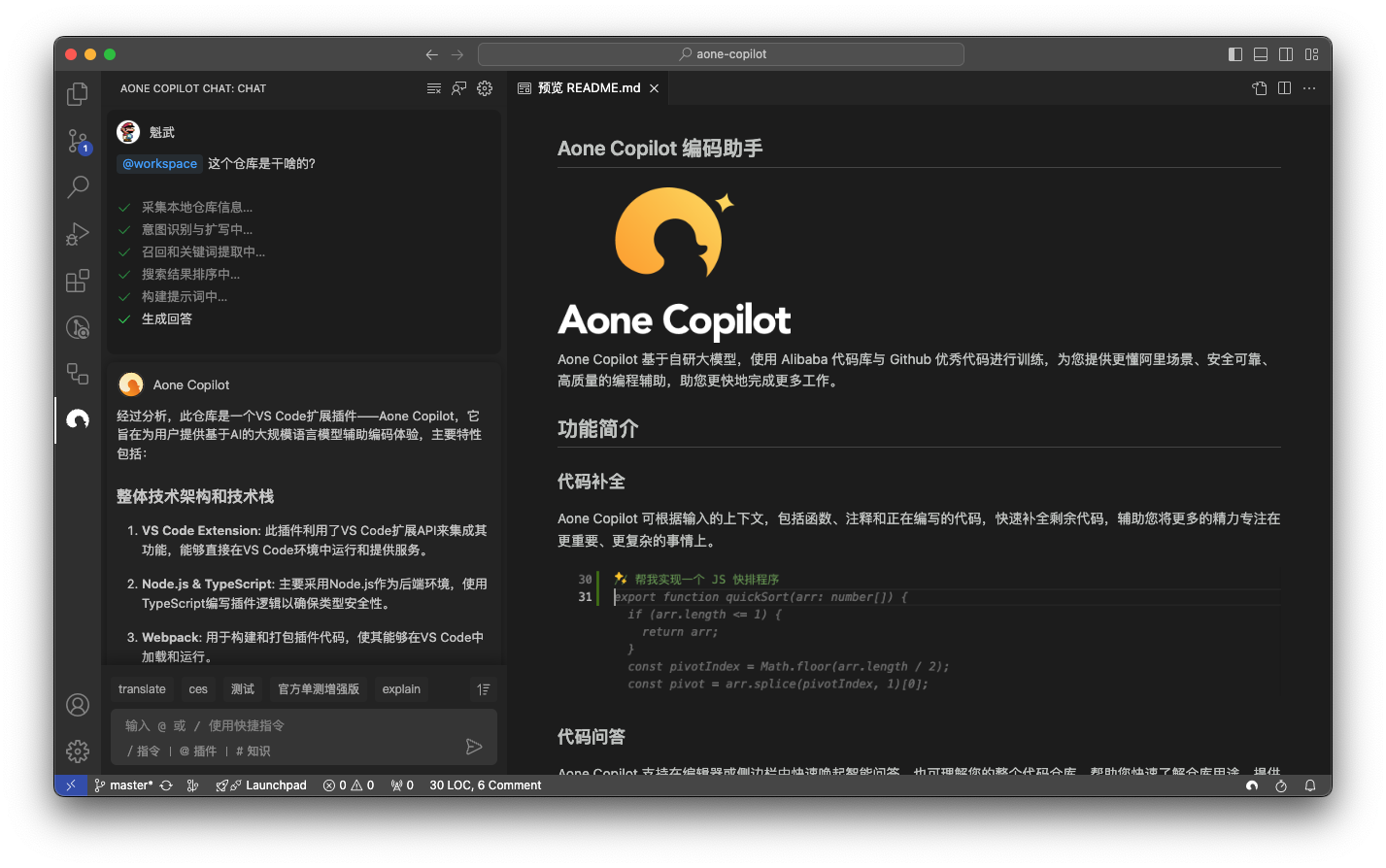Click the ports indicator showing 0
1386x868 pixels.
tap(402, 785)
